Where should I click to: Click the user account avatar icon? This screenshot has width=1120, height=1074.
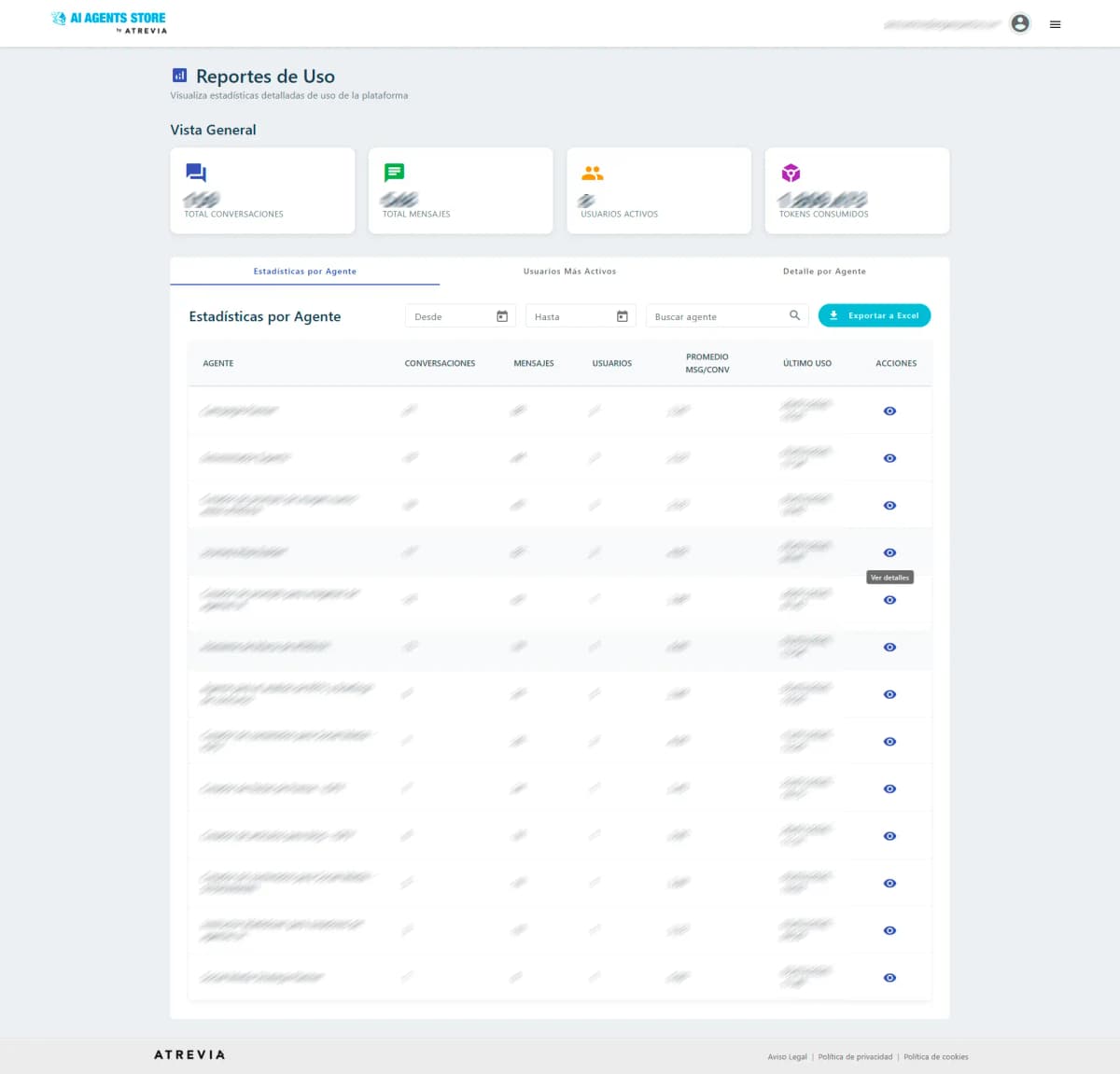1020,23
